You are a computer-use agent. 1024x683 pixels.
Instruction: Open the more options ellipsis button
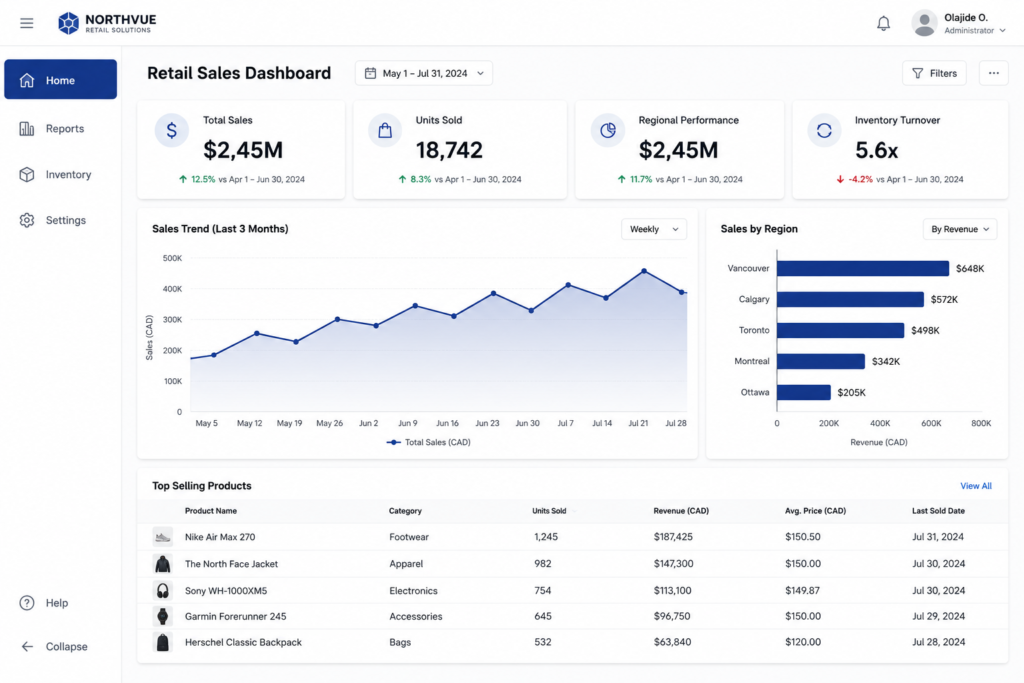click(993, 73)
